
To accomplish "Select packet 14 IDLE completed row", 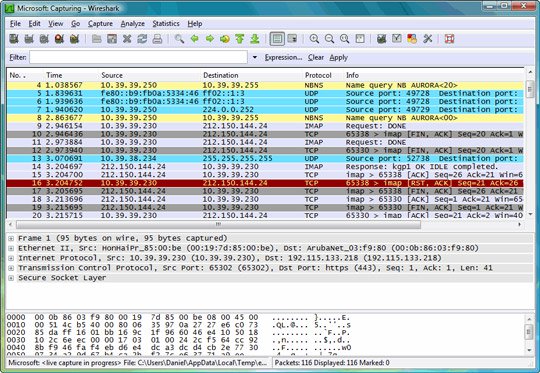I will pyautogui.click(x=265, y=167).
